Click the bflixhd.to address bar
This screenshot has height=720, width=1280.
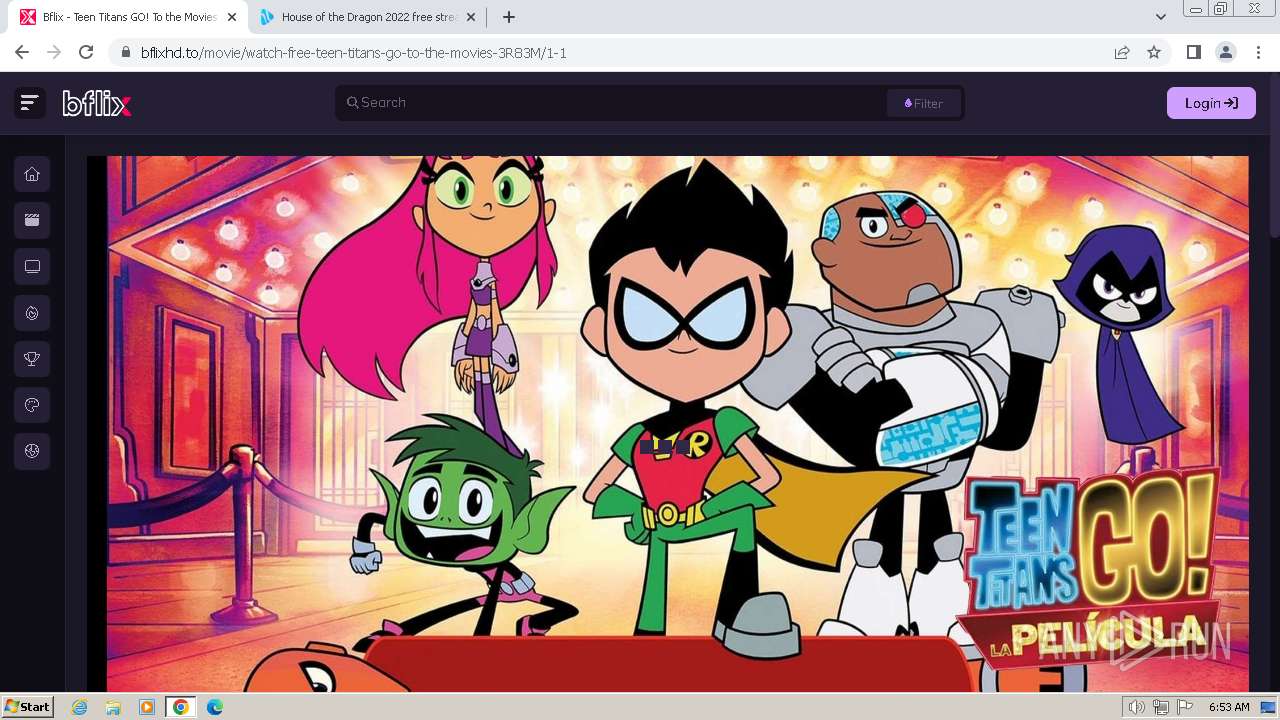(x=620, y=53)
